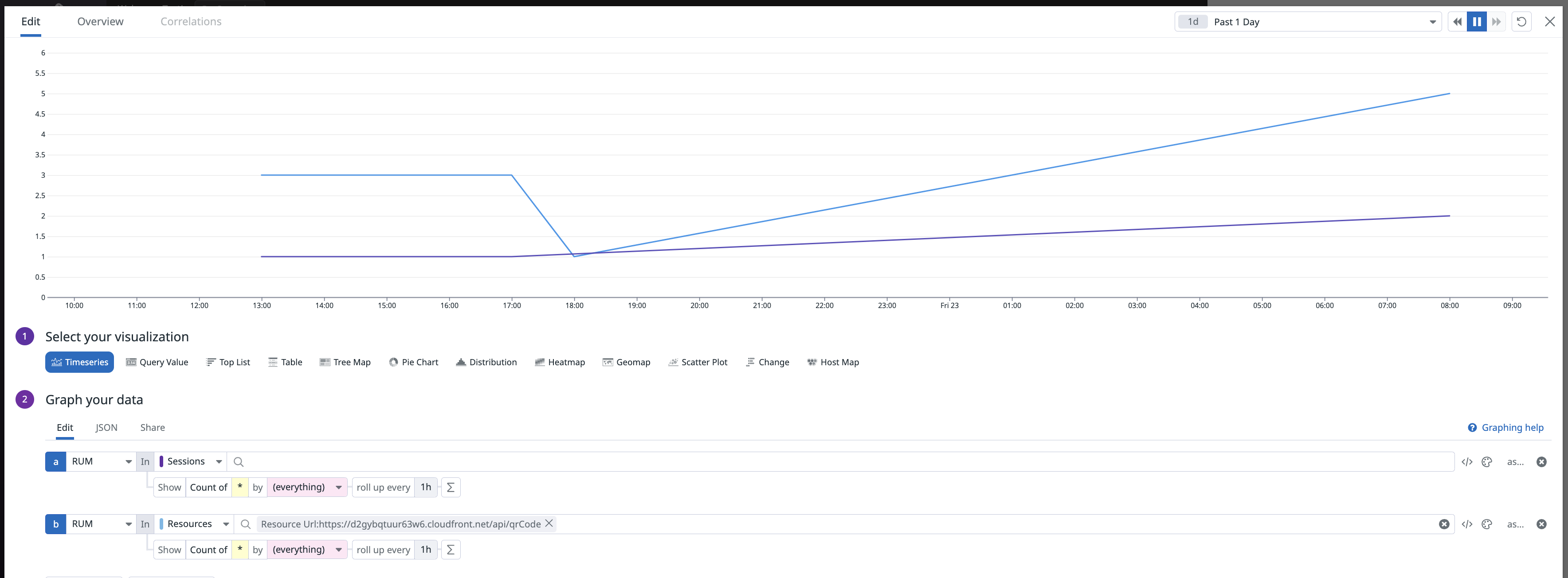Viewport: 1568px width, 578px height.
Task: Click the sigma functions icon in query b
Action: (451, 550)
